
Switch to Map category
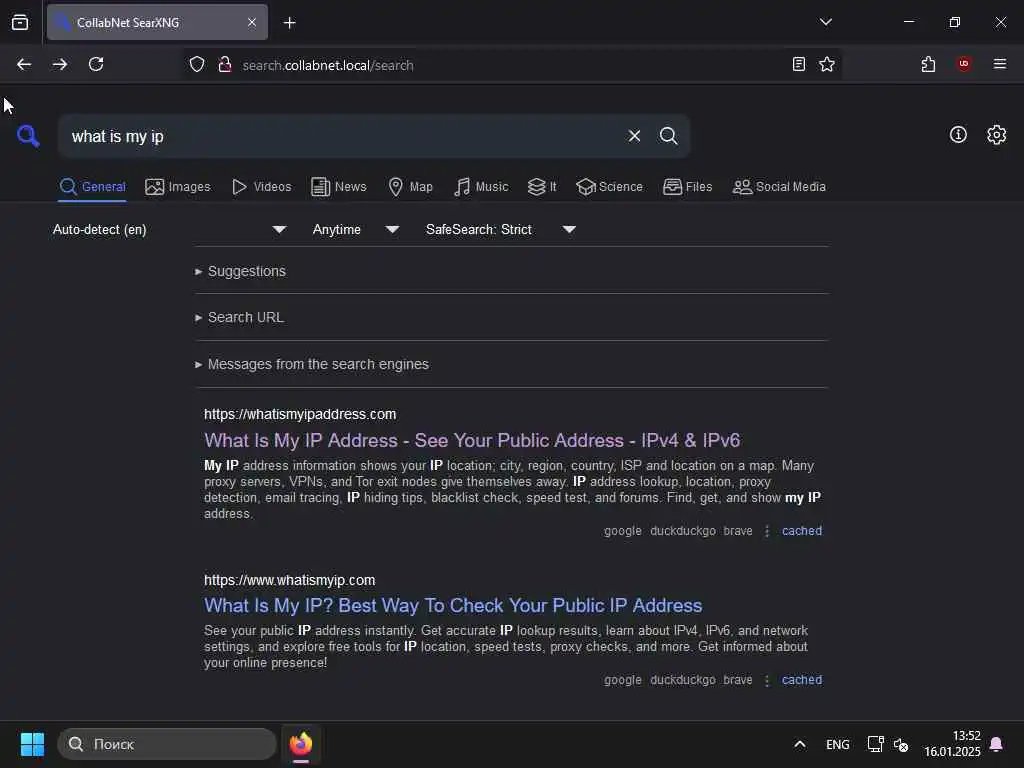point(410,187)
